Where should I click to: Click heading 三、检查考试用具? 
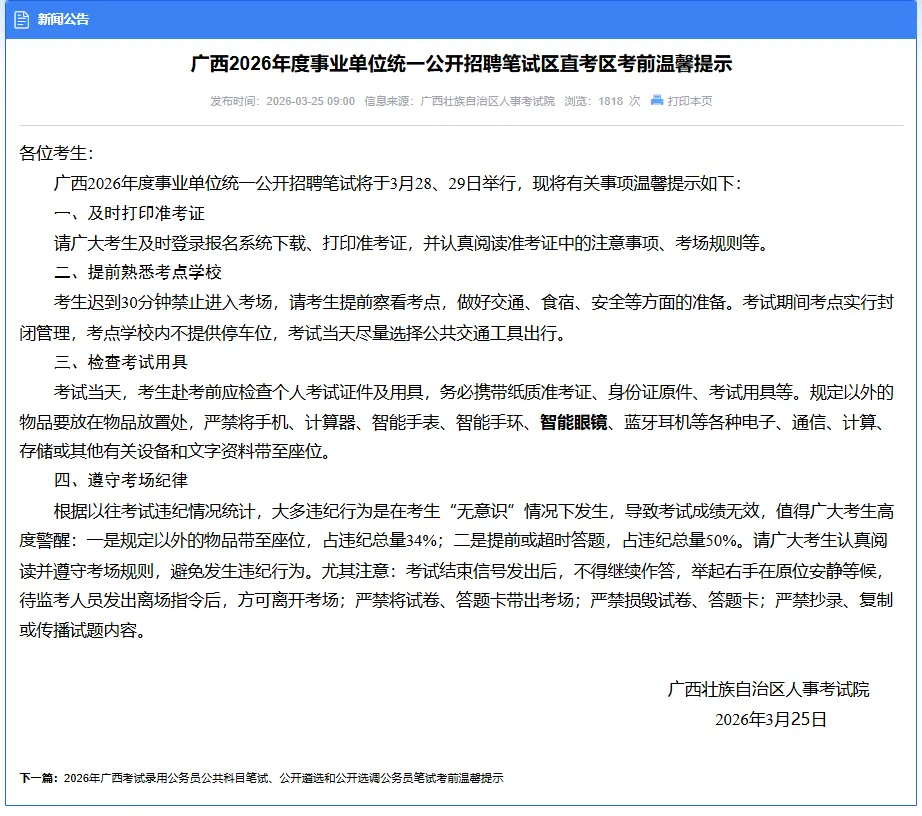pos(121,362)
